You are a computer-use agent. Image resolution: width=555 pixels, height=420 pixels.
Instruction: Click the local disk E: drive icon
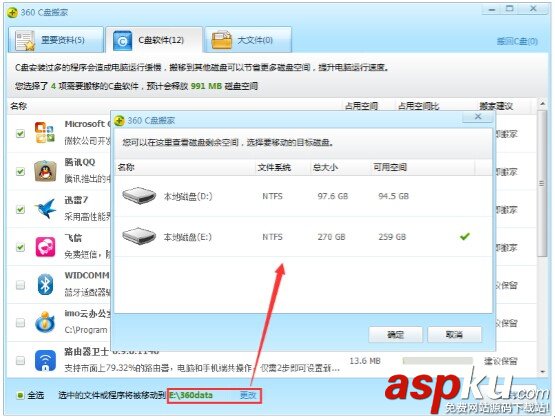pos(139,236)
